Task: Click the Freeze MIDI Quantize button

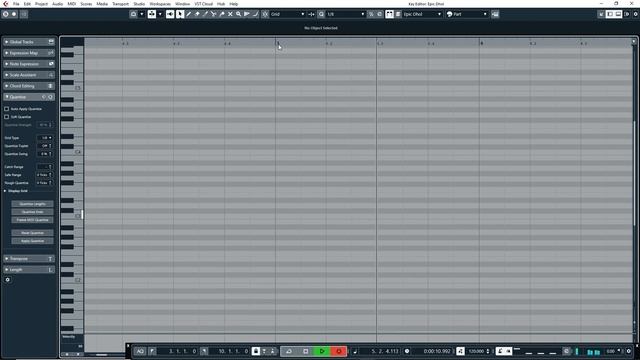Action: click(x=32, y=220)
